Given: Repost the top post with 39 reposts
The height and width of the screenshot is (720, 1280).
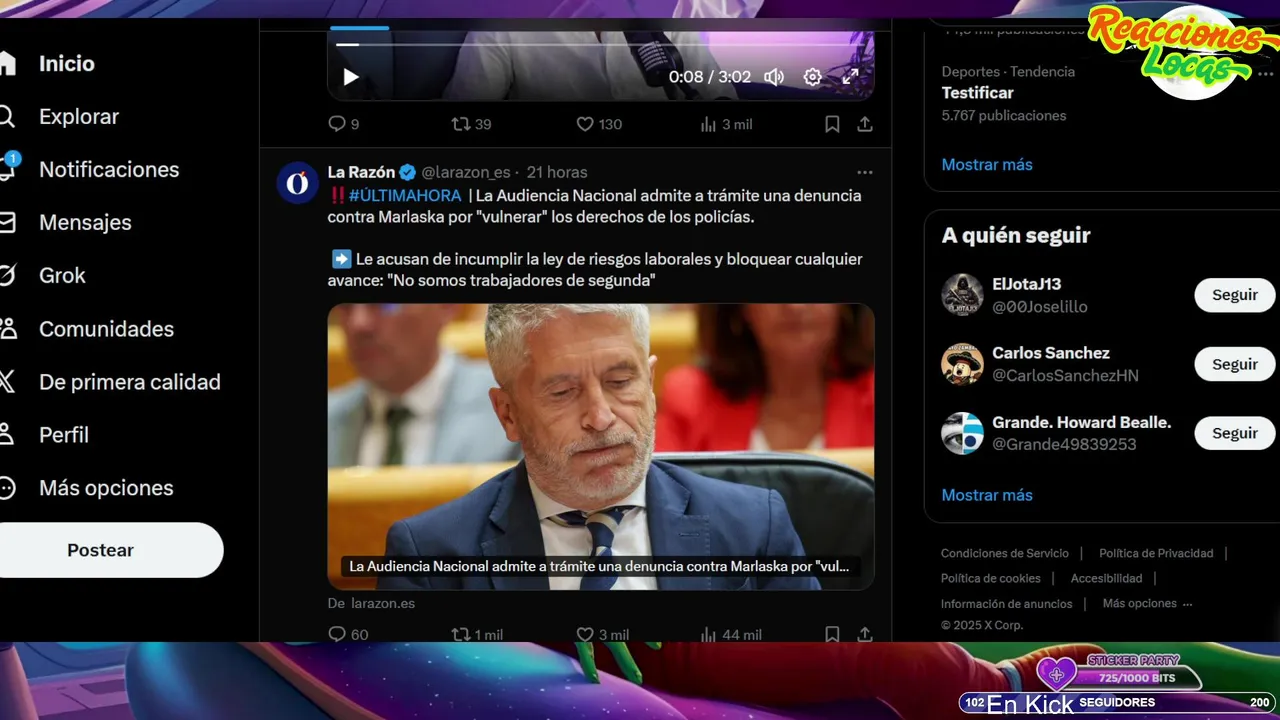Looking at the screenshot, I should click(x=471, y=124).
